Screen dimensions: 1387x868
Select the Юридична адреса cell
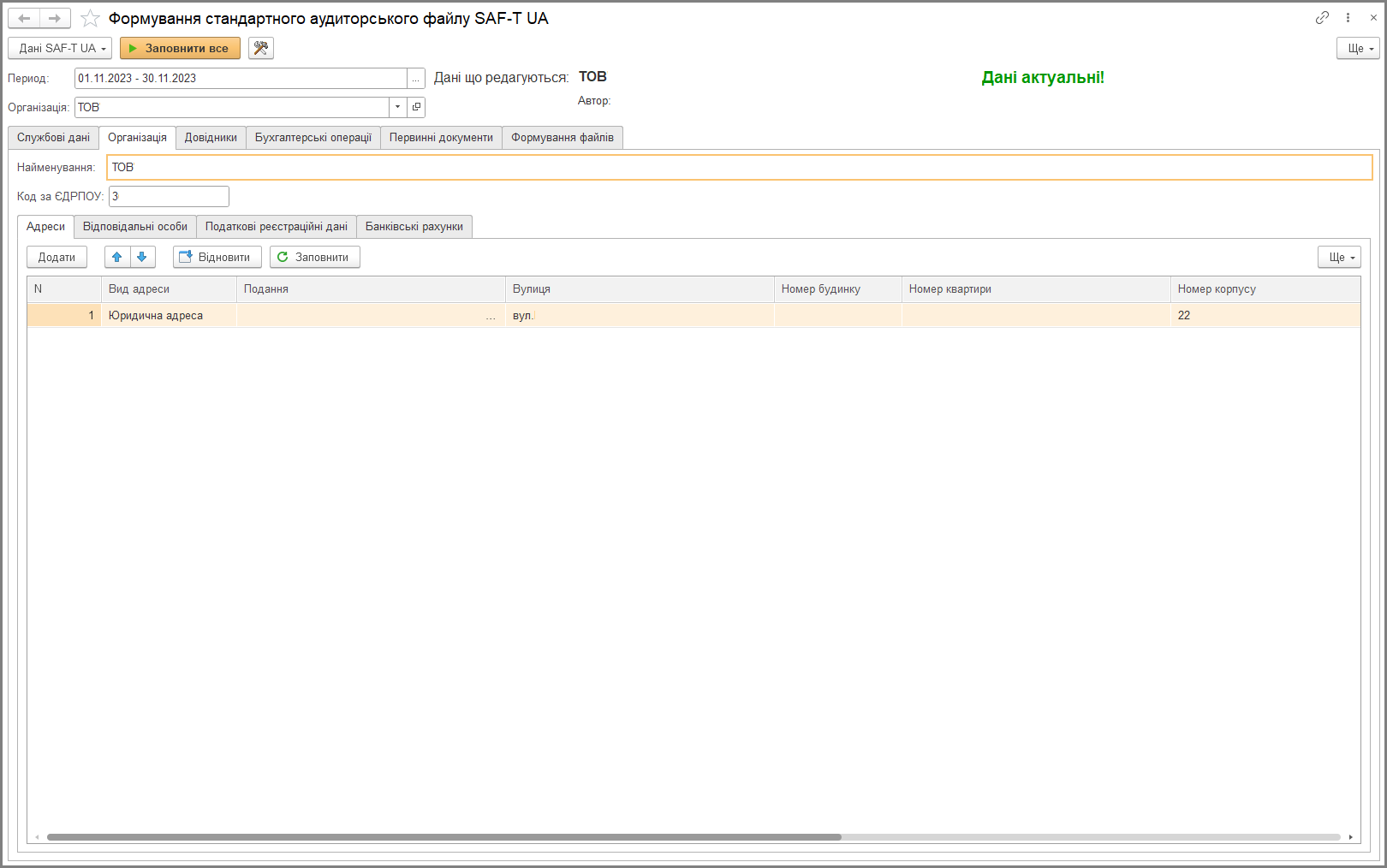[x=170, y=316]
